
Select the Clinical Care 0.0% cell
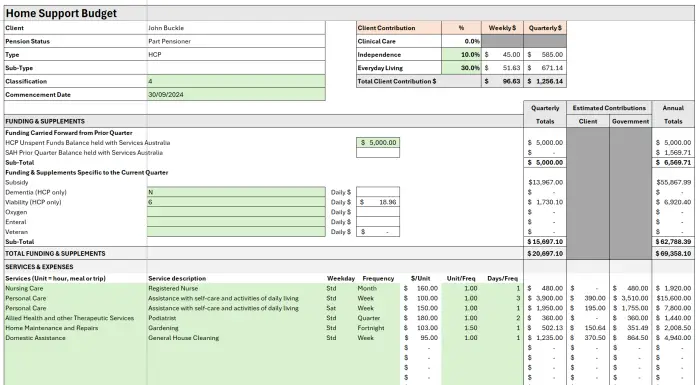point(461,41)
